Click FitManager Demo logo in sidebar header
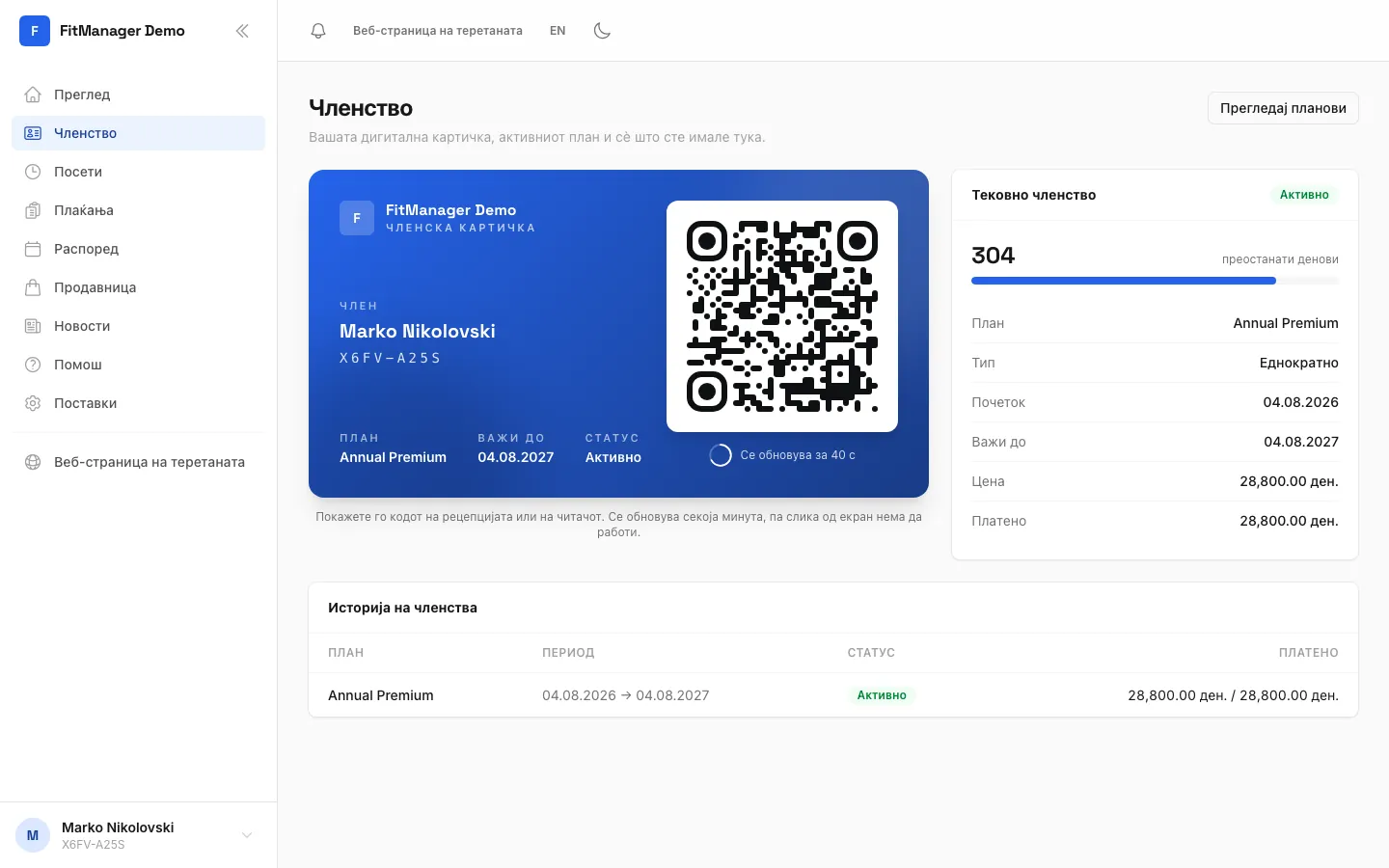 point(35,31)
